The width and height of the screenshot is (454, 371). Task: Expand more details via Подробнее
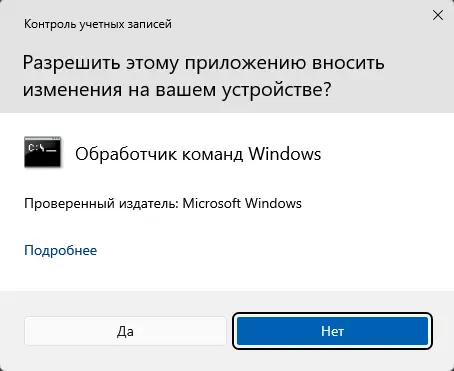coord(61,250)
